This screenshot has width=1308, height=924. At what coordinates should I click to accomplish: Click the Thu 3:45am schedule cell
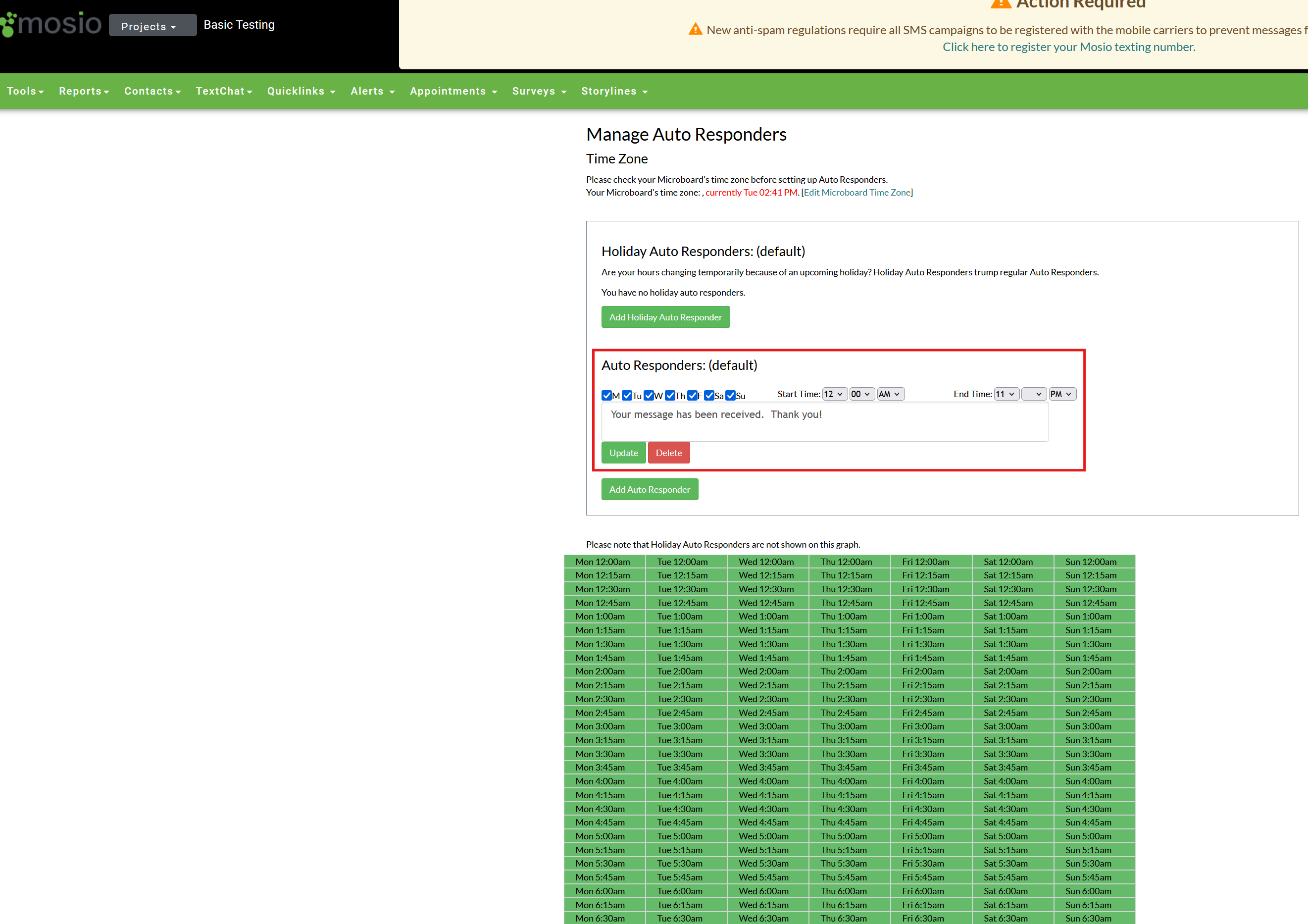coord(850,768)
